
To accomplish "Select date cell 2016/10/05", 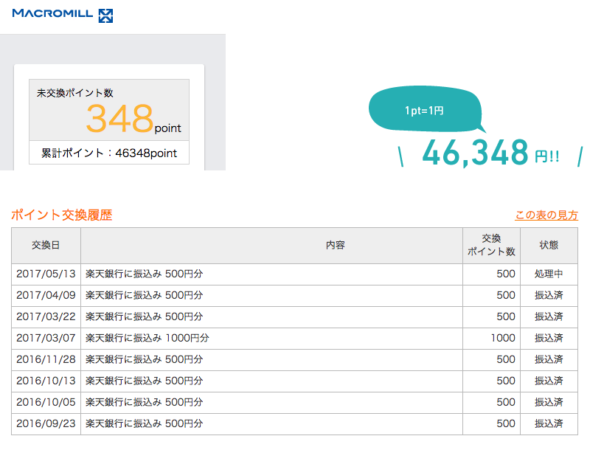I will coord(46,403).
